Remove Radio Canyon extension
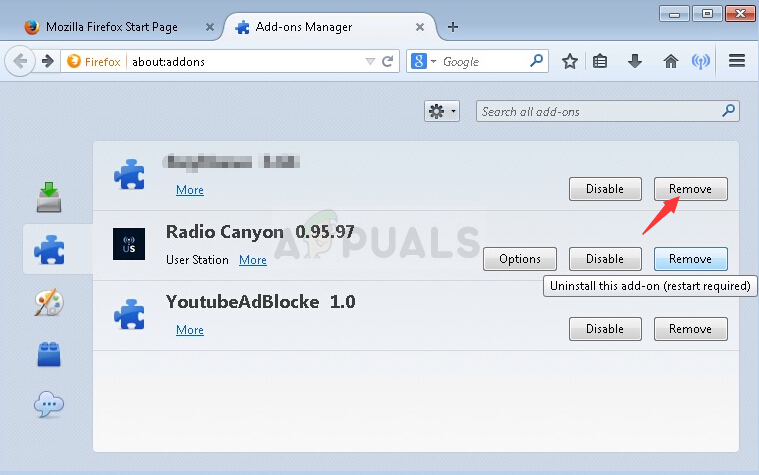This screenshot has width=759, height=475. click(x=690, y=259)
